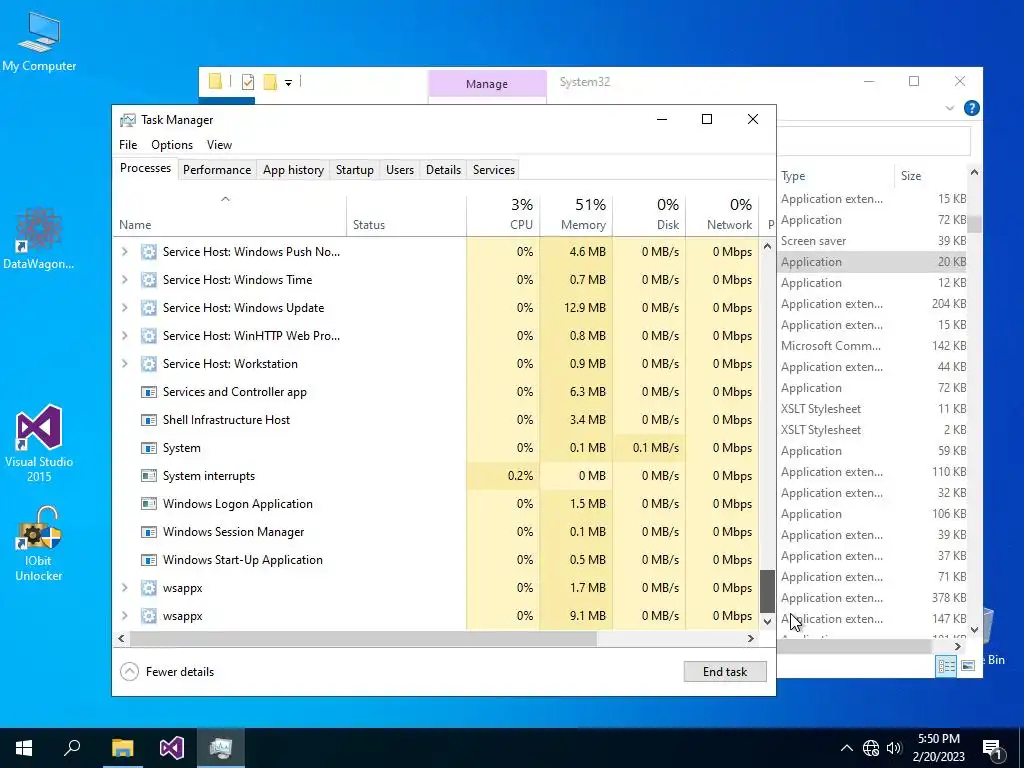Select the Screen saver 39 KB file row
This screenshot has width=1024, height=768.
click(x=873, y=241)
